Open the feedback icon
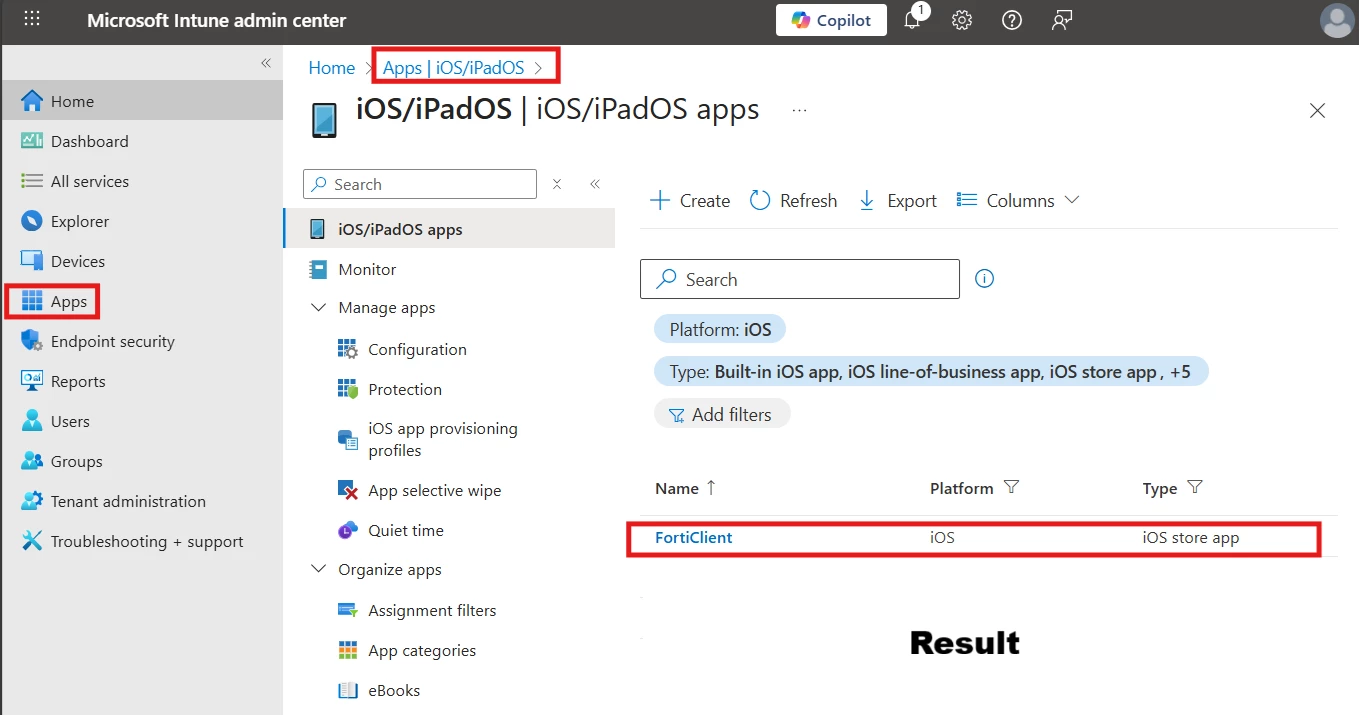Viewport: 1360px width, 715px height. (x=1062, y=20)
